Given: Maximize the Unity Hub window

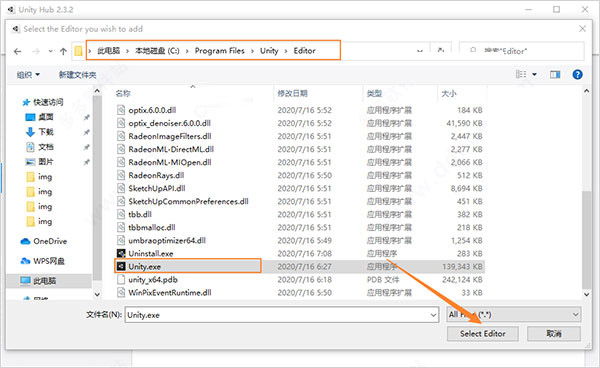Looking at the screenshot, I should [556, 9].
